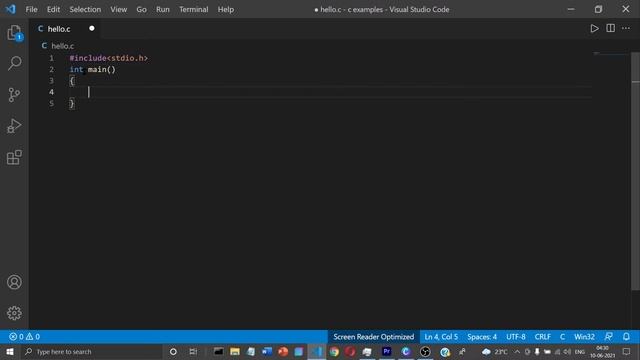Screen dimensions: 640x360
Task: Open Chrome from the taskbar
Action: pos(334,351)
